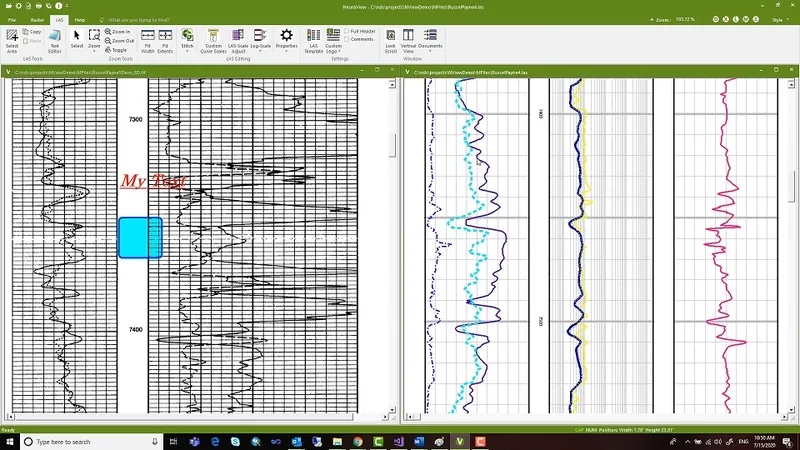
Task: Click the Fit Width button
Action: pos(147,41)
